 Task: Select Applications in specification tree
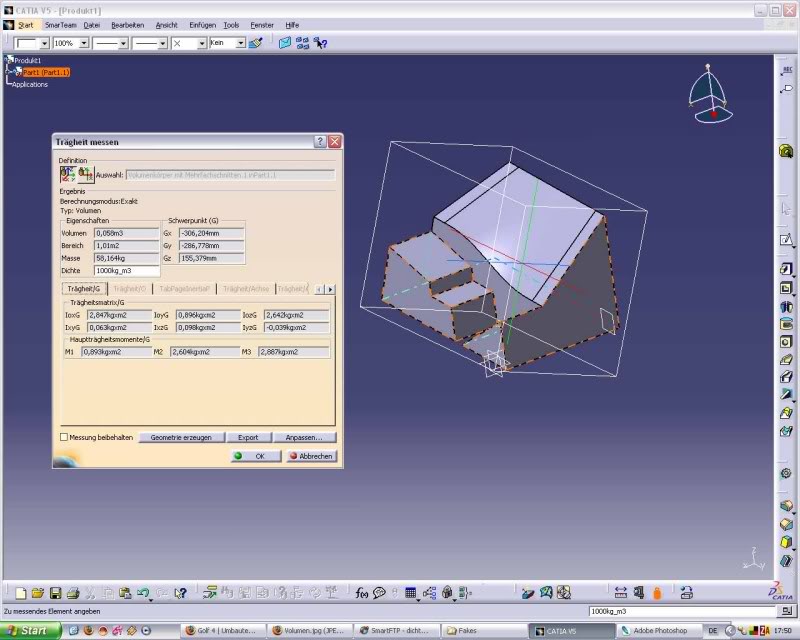coord(30,85)
